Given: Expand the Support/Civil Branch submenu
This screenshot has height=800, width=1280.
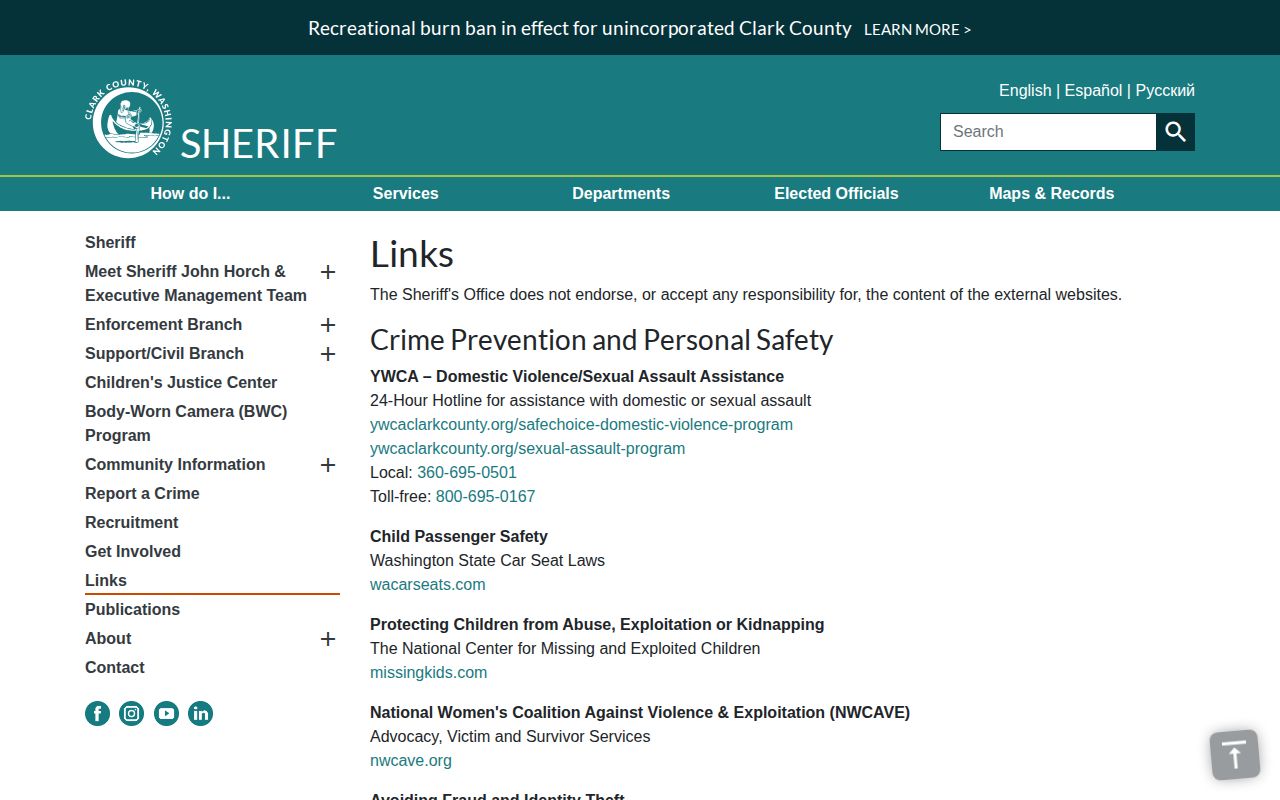Looking at the screenshot, I should tap(328, 354).
